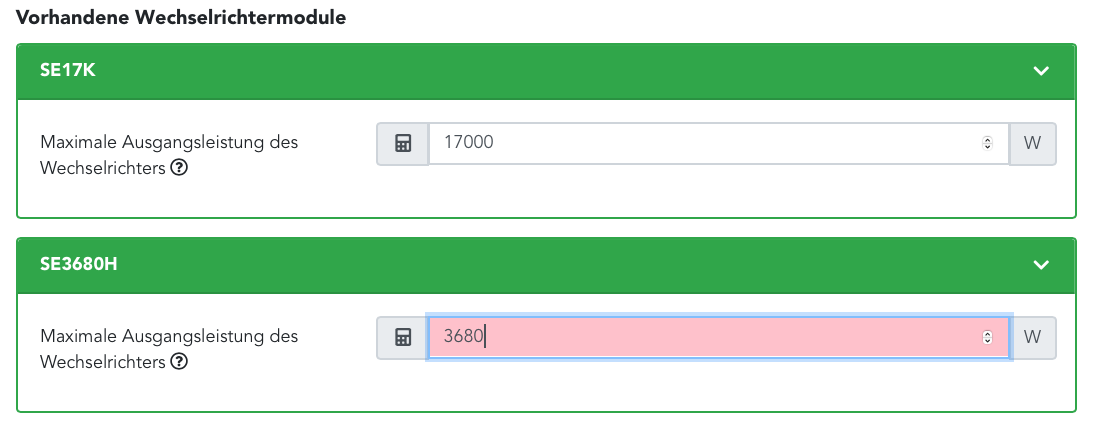The width and height of the screenshot is (1094, 446).
Task: Click the W unit addon beside 3680
Action: click(x=1033, y=337)
